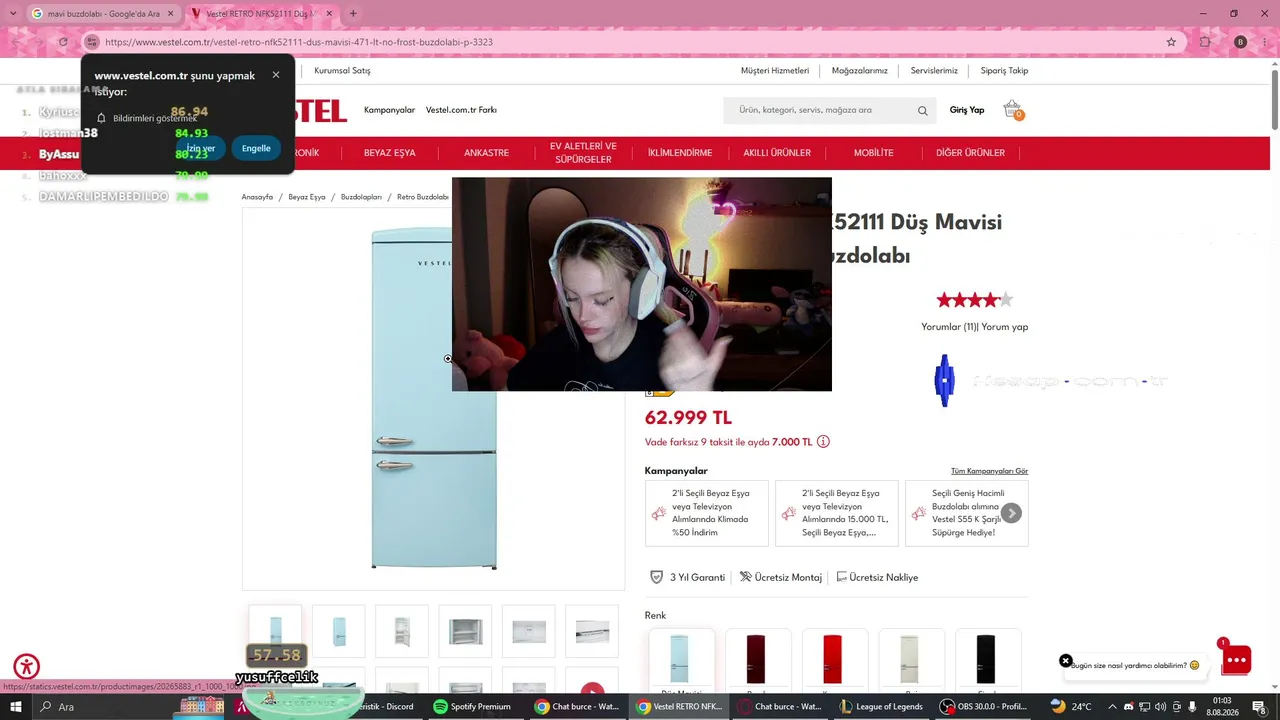Open 'Vestel.com.tr Farkı' link
The height and width of the screenshot is (720, 1280).
(x=461, y=110)
